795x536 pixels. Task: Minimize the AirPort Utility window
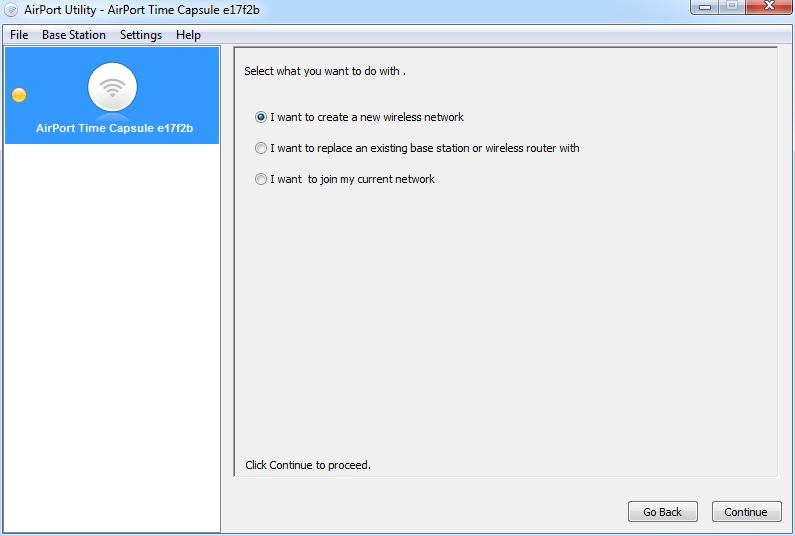click(x=705, y=7)
